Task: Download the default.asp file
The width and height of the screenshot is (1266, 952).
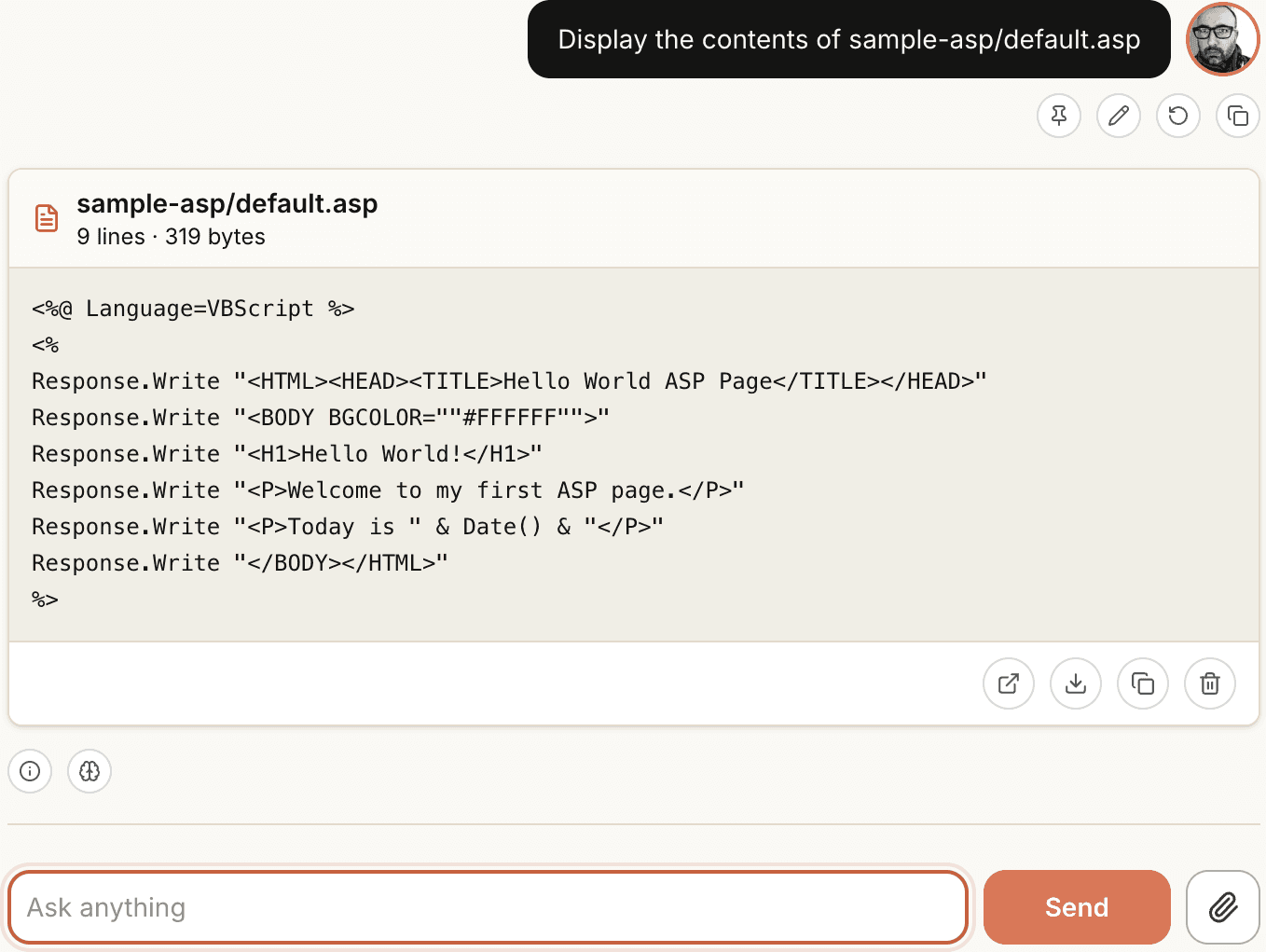Action: [1076, 683]
